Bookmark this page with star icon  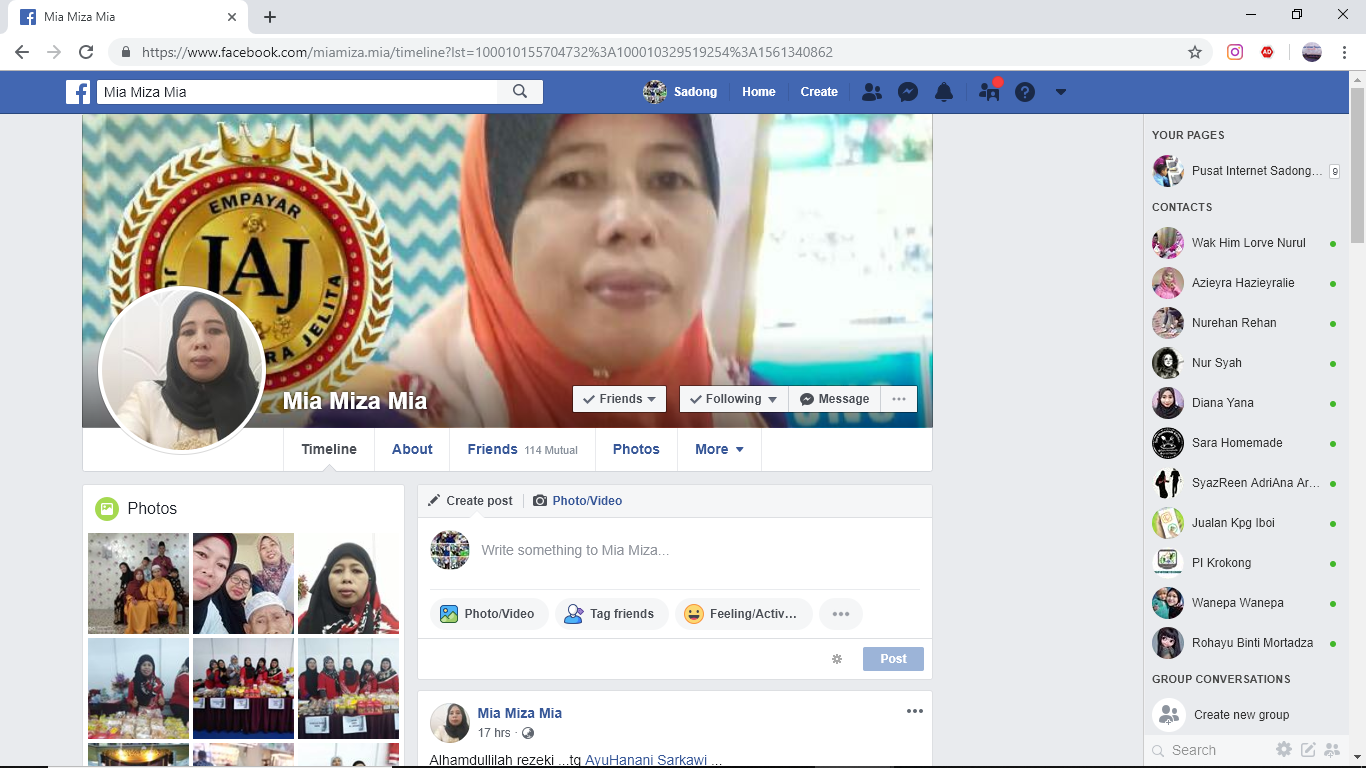[1194, 52]
